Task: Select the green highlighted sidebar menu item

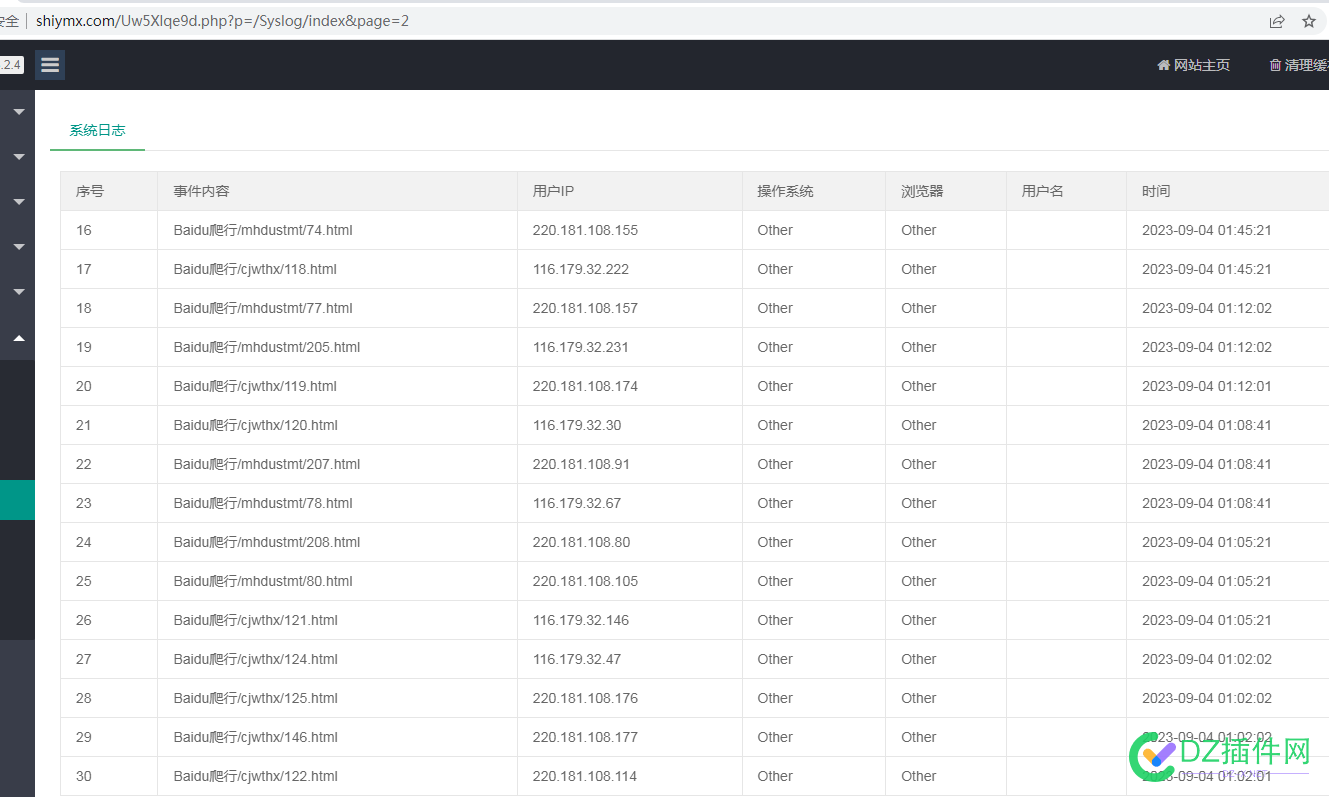Action: 17,500
